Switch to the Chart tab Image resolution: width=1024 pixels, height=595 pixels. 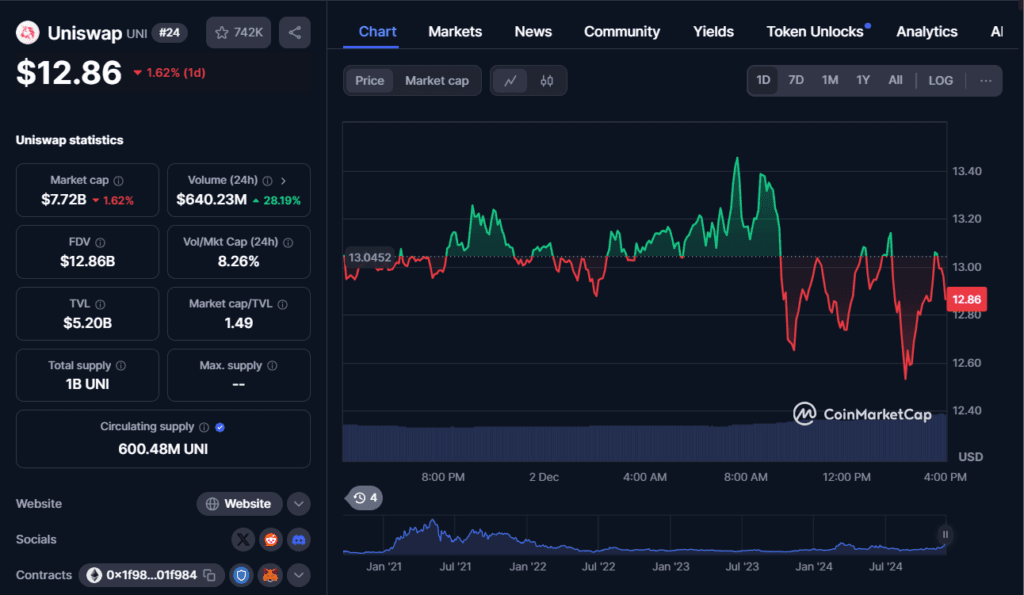pos(377,32)
